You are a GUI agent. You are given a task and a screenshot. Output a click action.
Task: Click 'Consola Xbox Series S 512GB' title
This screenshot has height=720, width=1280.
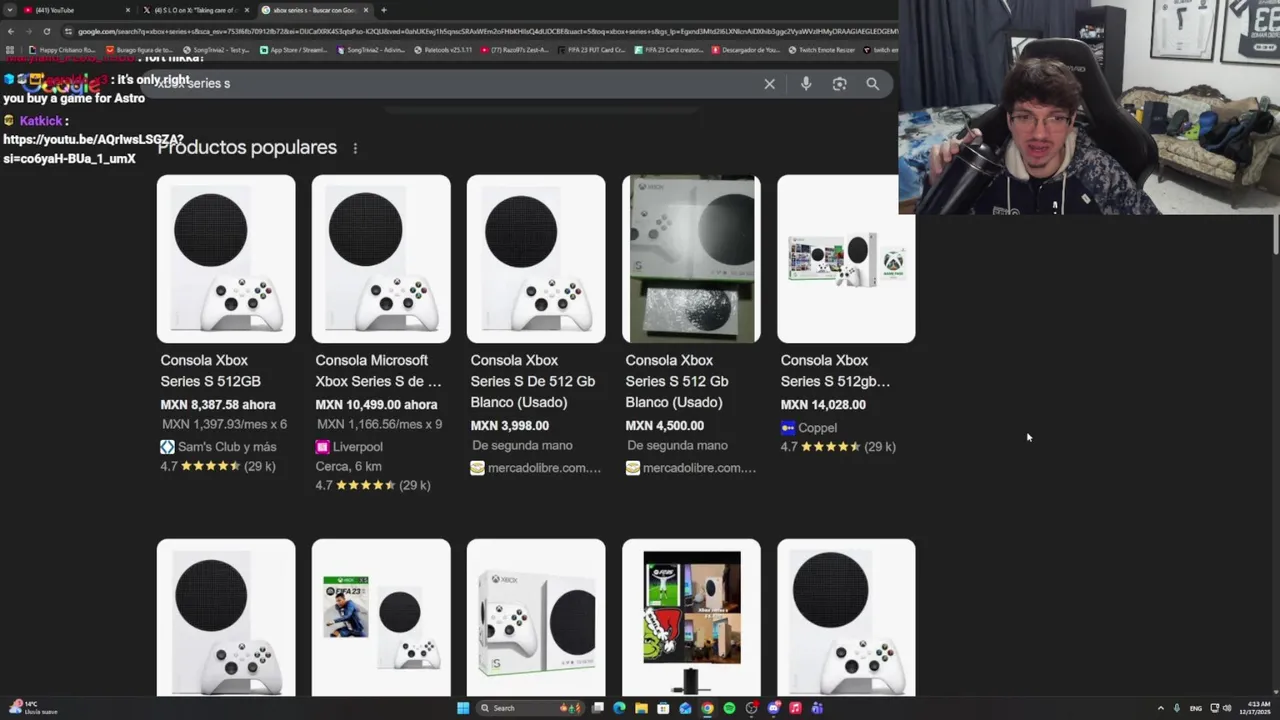[210, 371]
